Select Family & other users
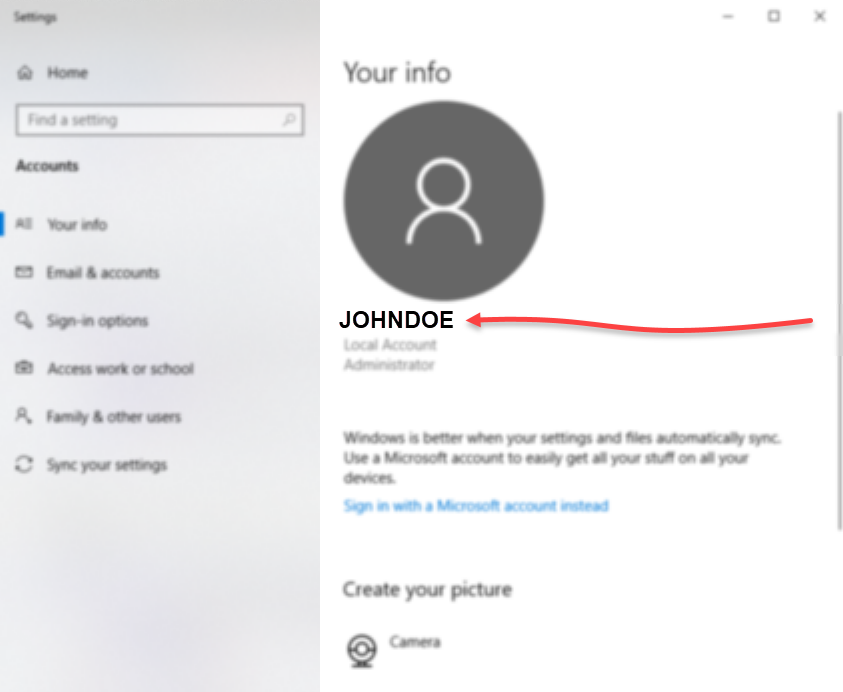This screenshot has width=843, height=692. tap(113, 417)
